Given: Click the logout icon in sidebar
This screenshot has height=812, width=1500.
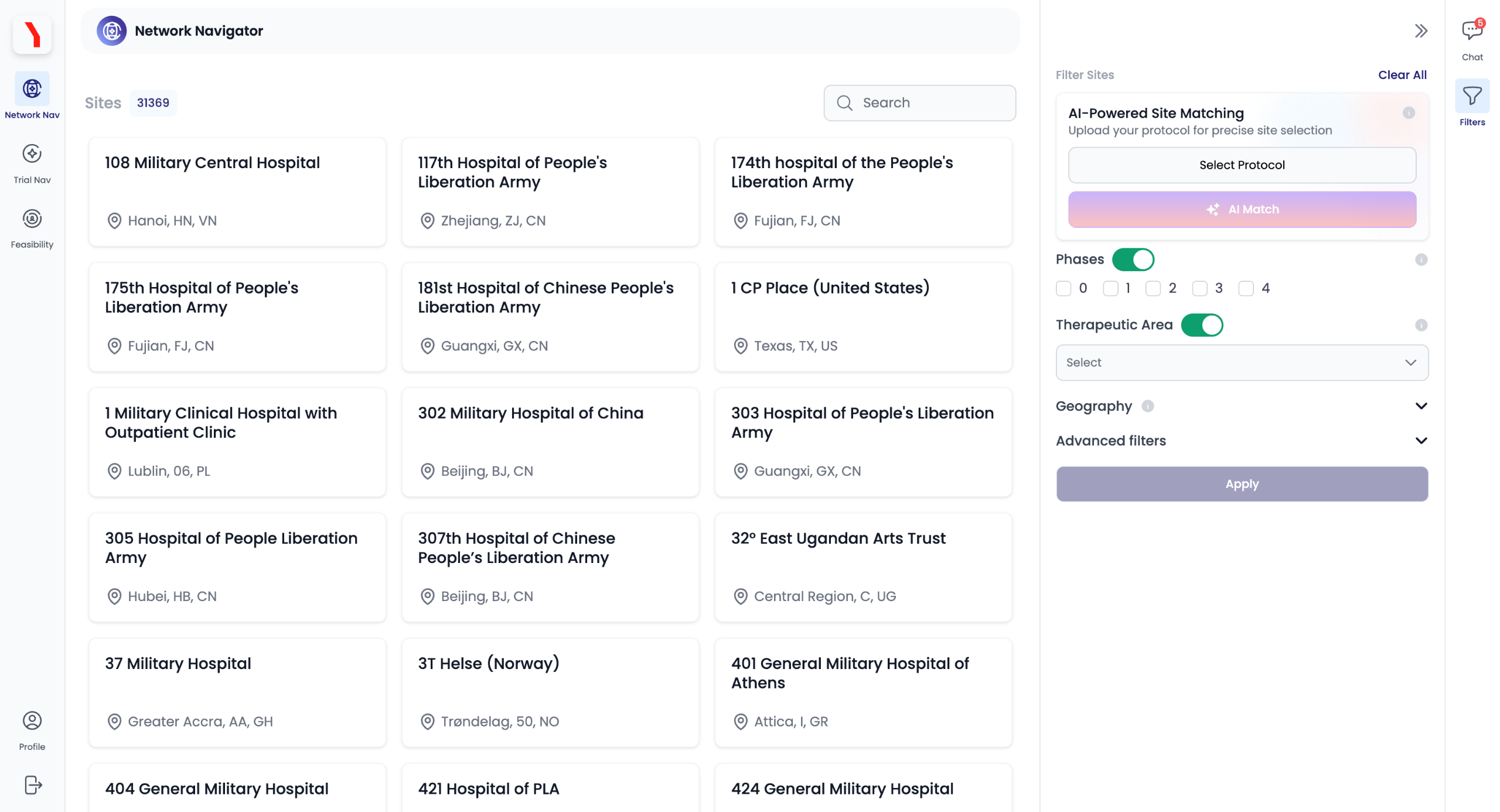Looking at the screenshot, I should [x=32, y=784].
